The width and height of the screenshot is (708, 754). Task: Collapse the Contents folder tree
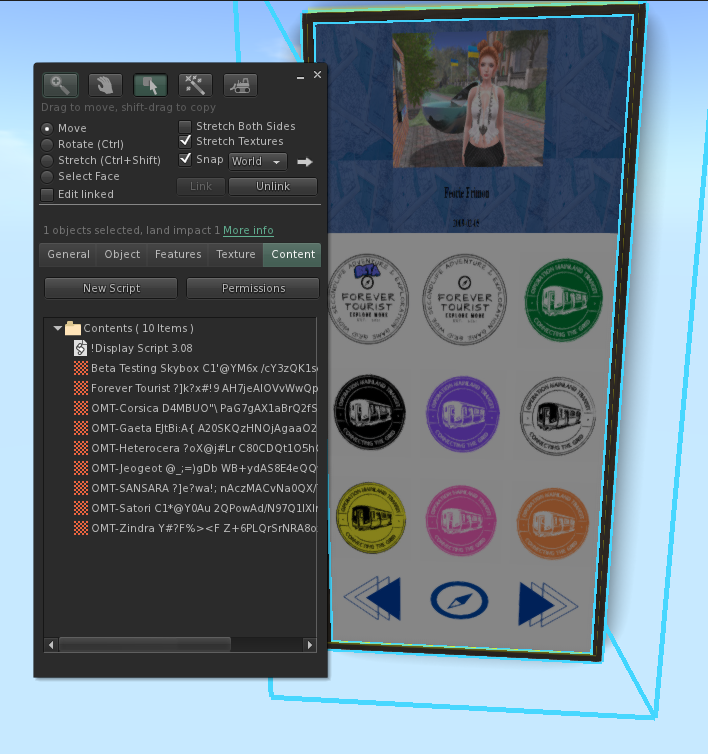(58, 328)
